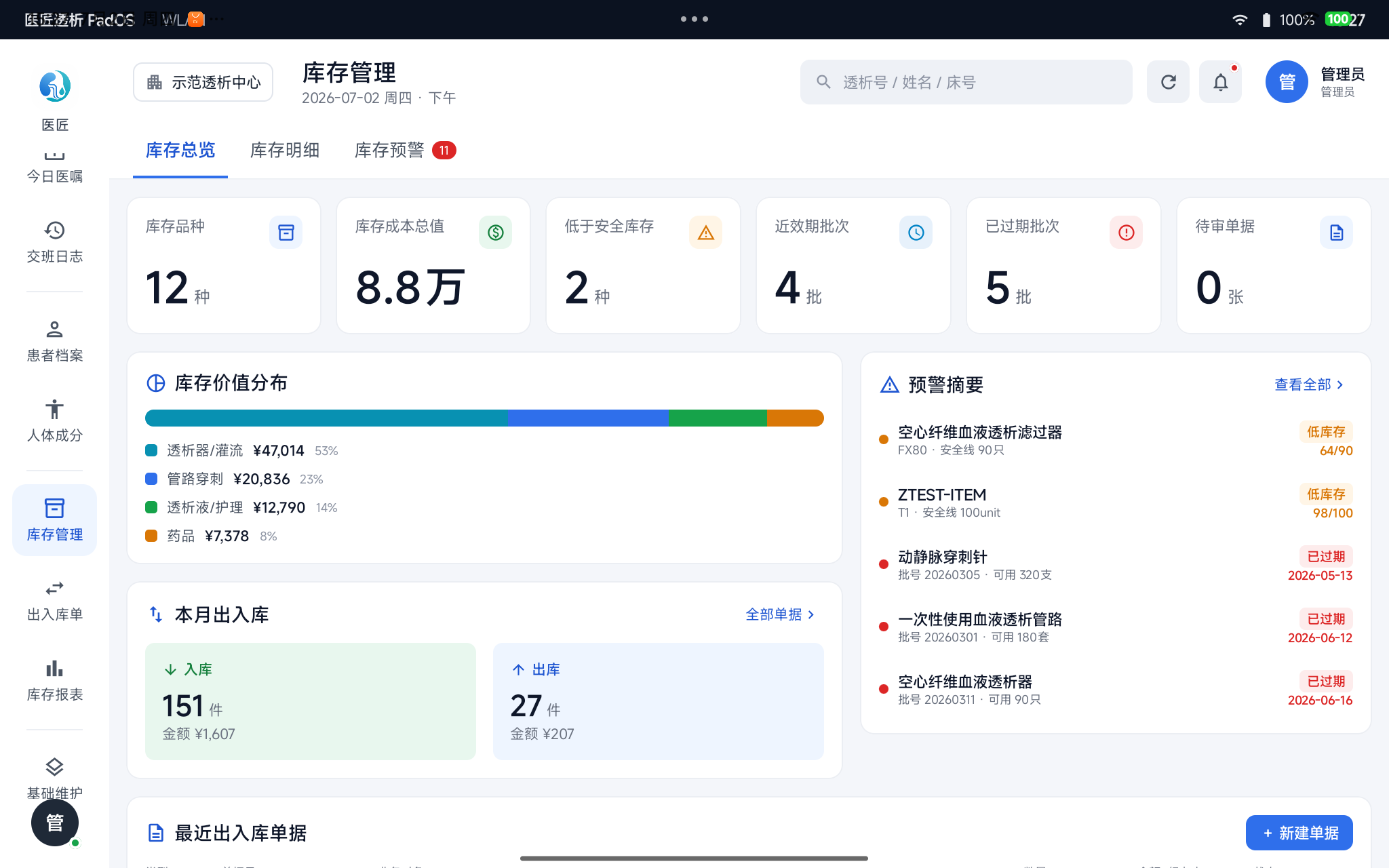Click three-dot multitasking indicator at top
The height and width of the screenshot is (868, 1389).
(x=694, y=19)
